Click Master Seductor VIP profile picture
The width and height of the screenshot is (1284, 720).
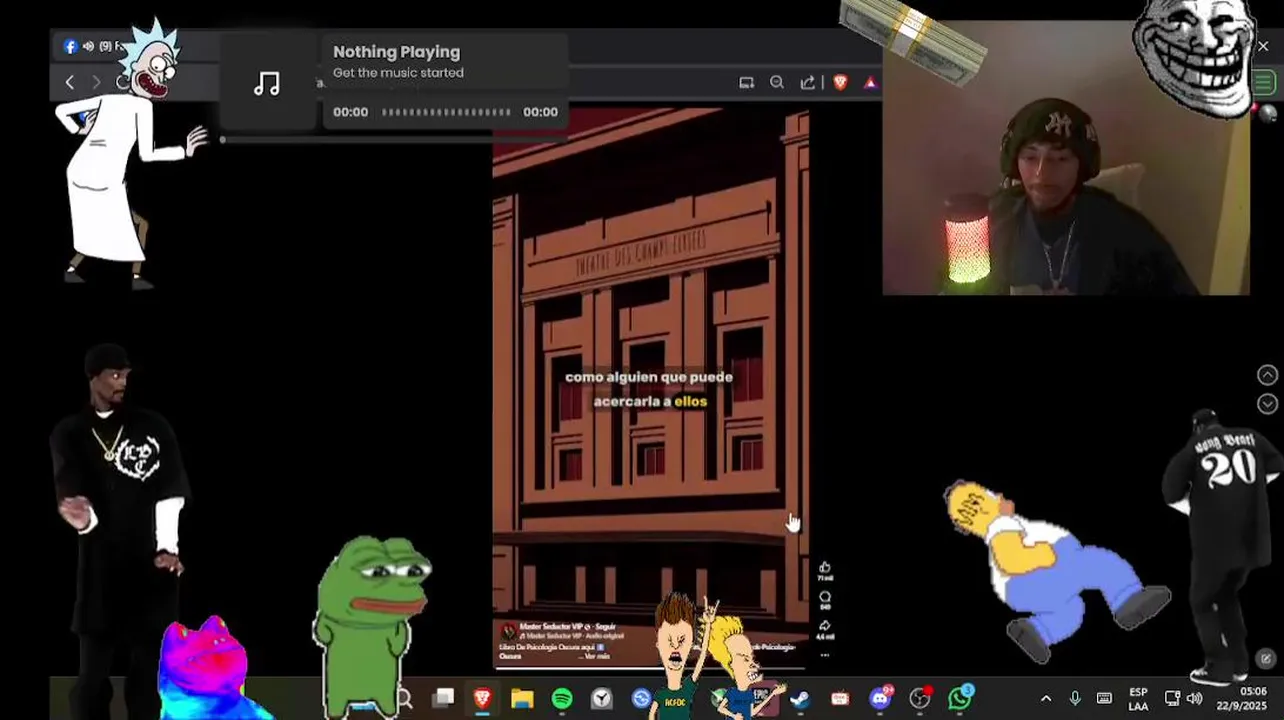pos(508,631)
